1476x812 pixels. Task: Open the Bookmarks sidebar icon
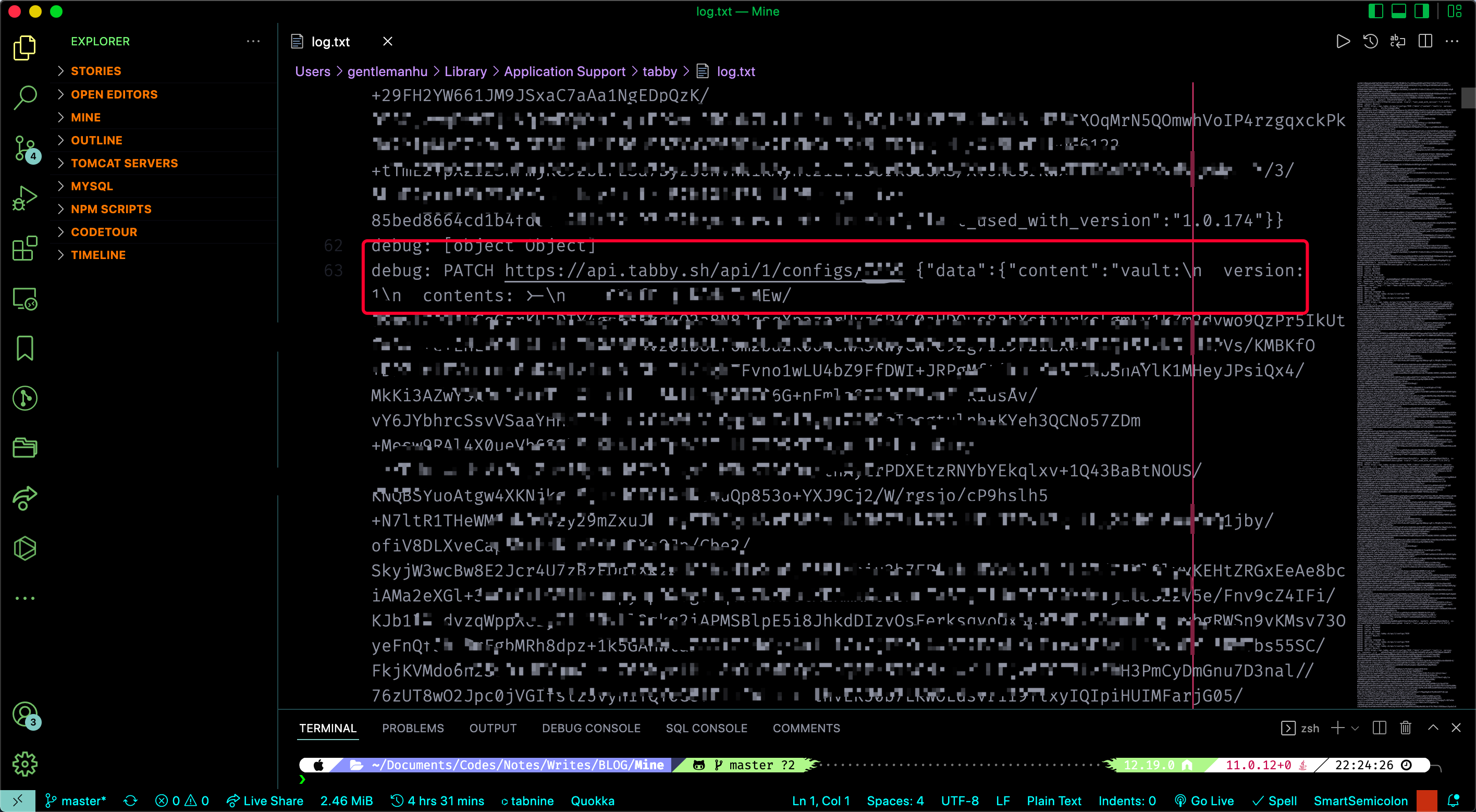24,348
